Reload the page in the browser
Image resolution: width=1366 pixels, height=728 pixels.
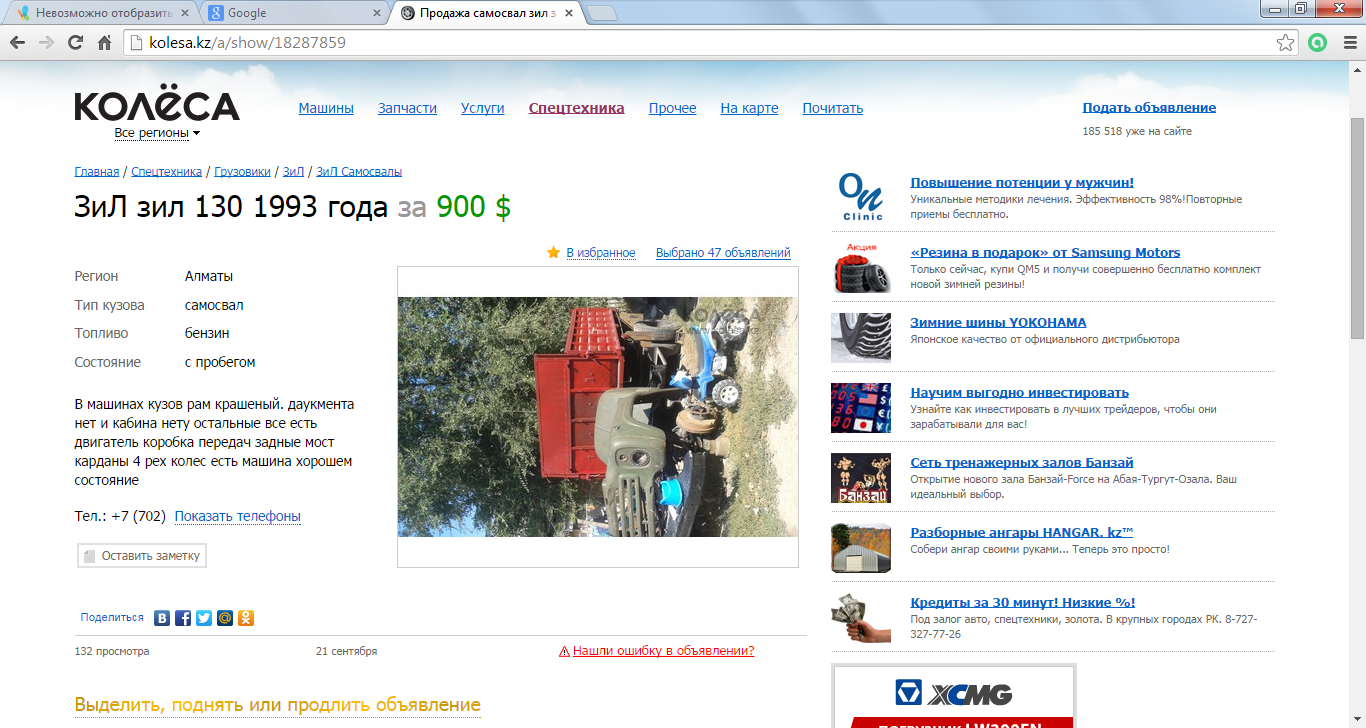click(75, 43)
